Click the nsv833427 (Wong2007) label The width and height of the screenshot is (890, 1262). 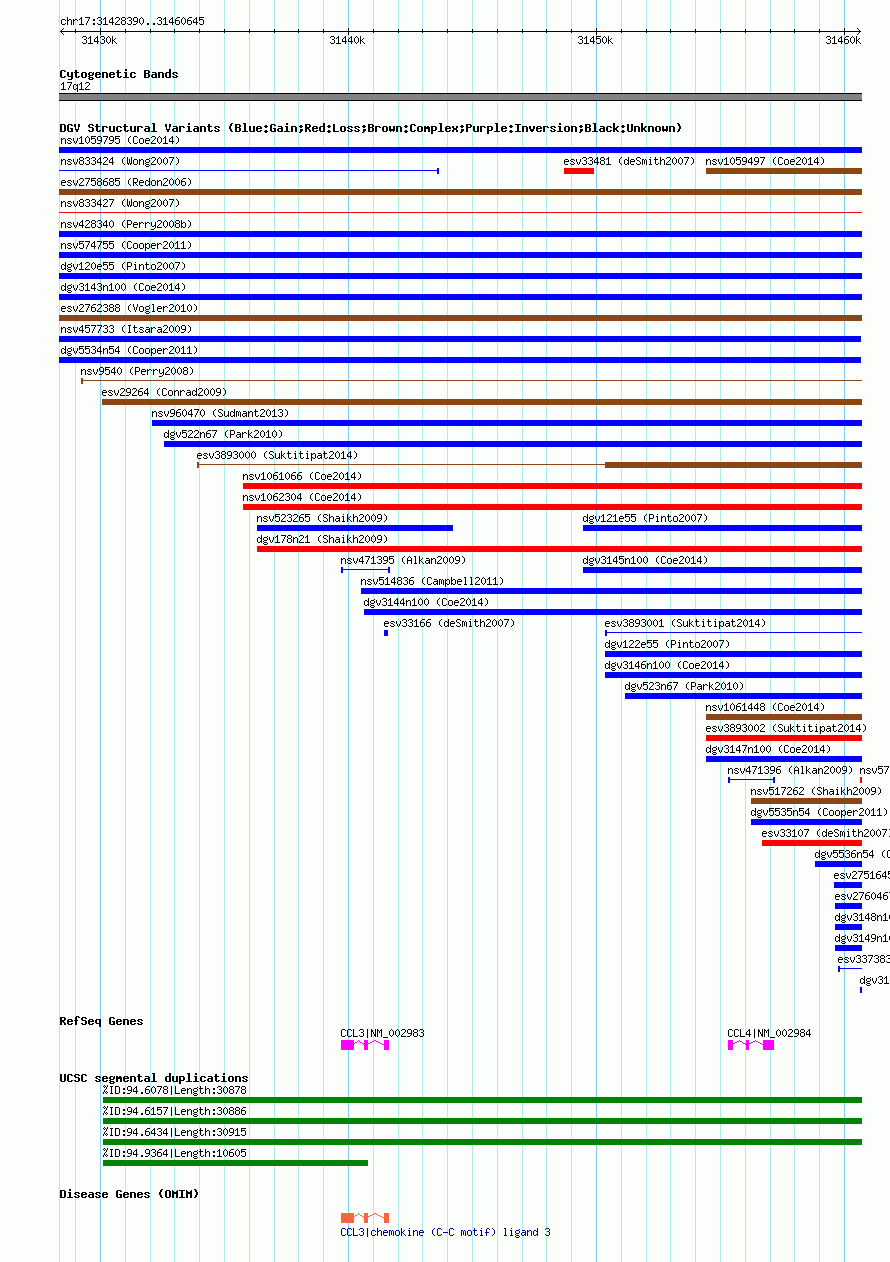coord(120,203)
